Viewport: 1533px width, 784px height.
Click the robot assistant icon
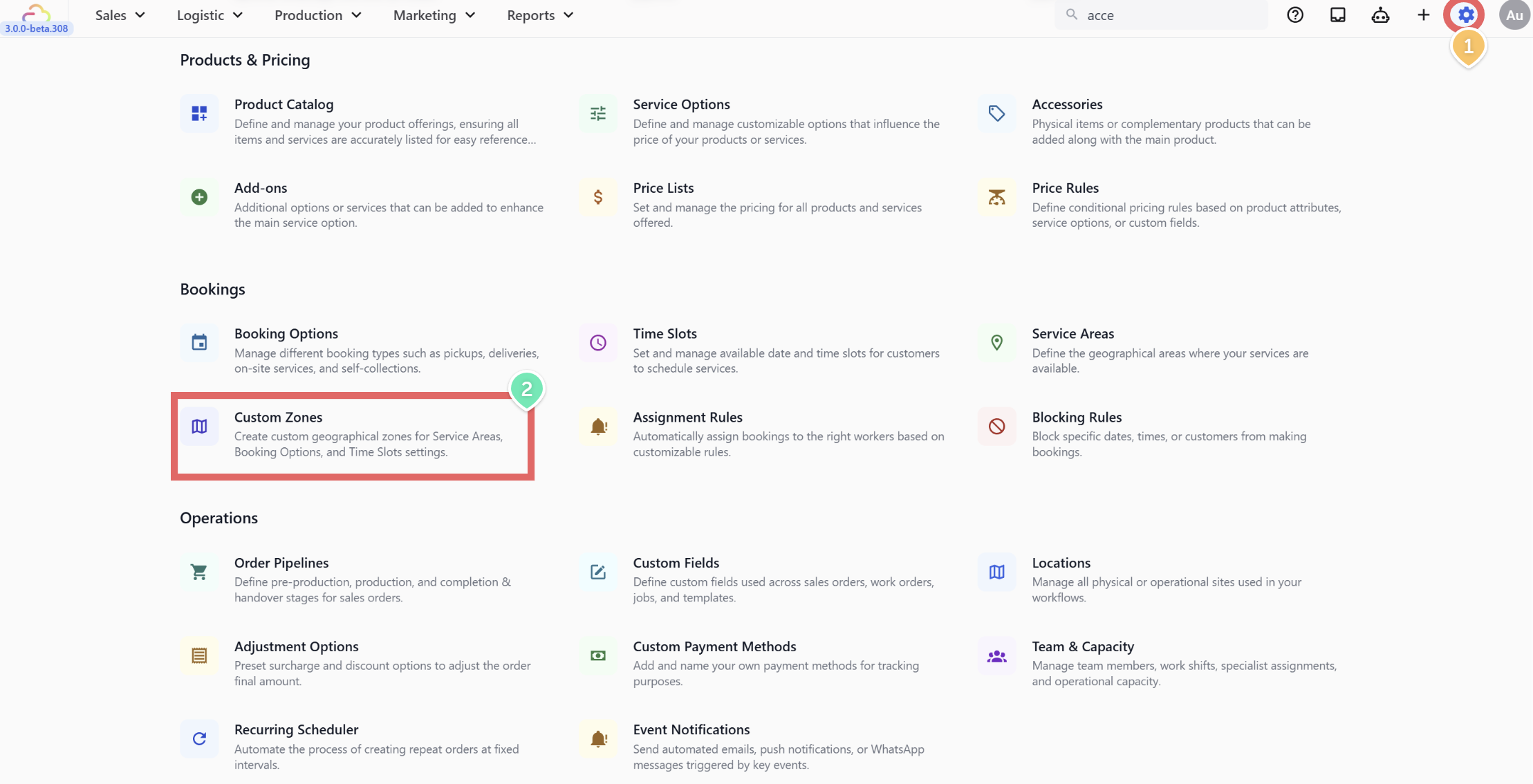[1380, 15]
